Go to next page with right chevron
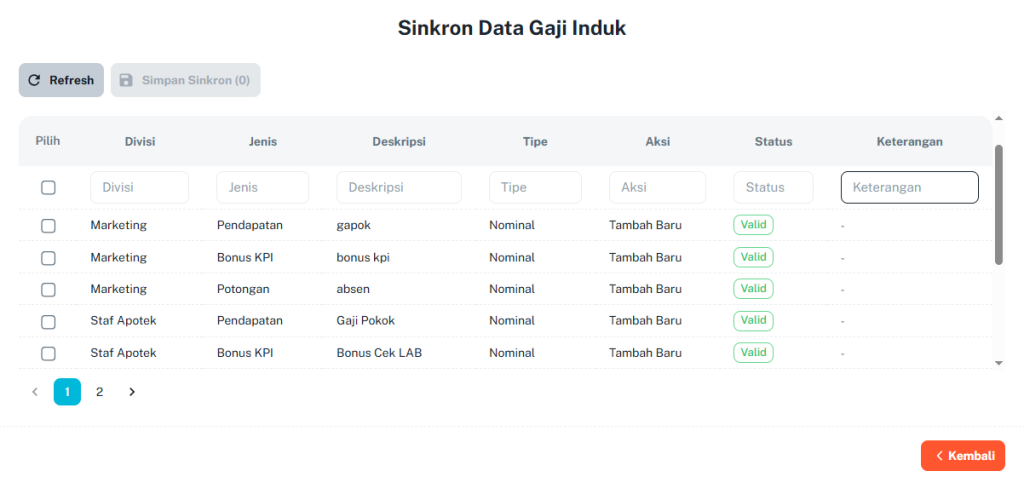This screenshot has height=477, width=1024. [132, 392]
